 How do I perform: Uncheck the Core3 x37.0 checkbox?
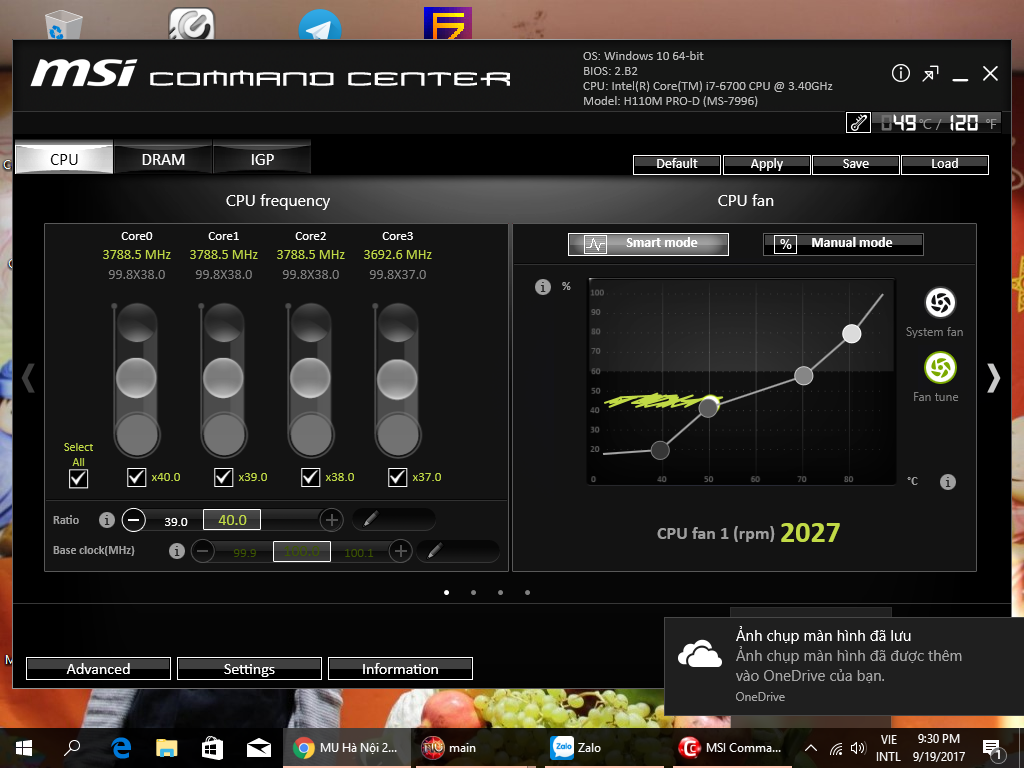[397, 477]
